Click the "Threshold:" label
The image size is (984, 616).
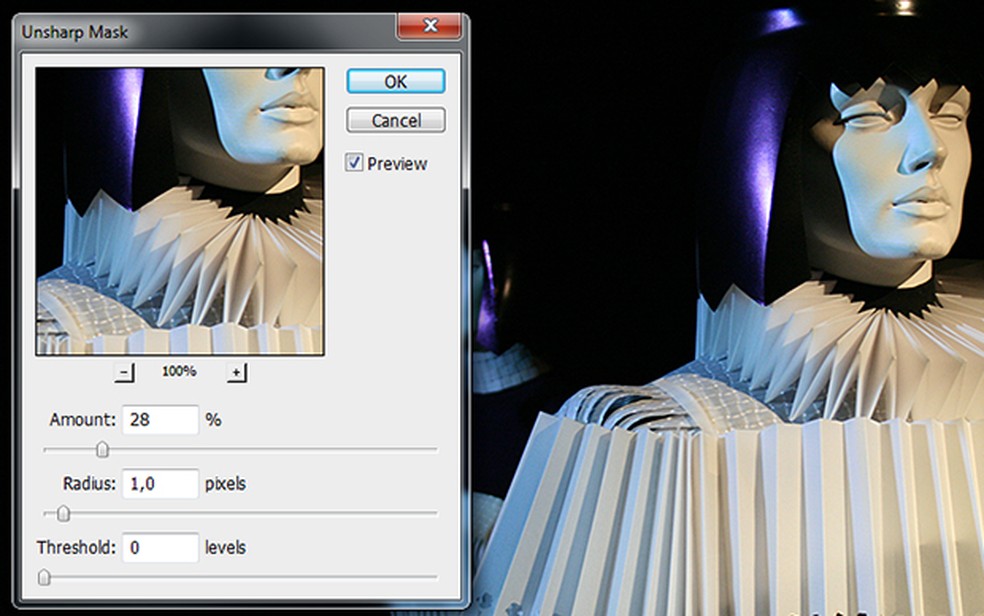coord(77,548)
